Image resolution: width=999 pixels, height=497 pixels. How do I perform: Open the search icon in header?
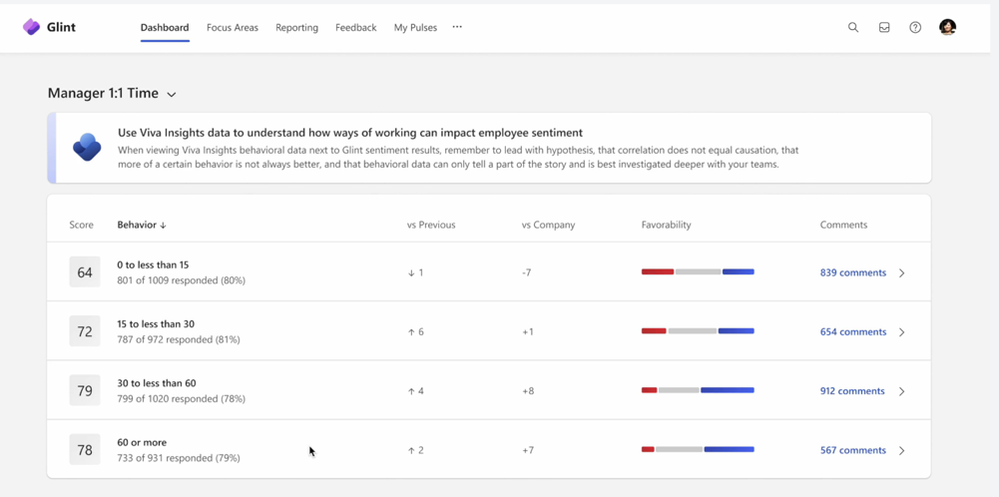(x=853, y=27)
